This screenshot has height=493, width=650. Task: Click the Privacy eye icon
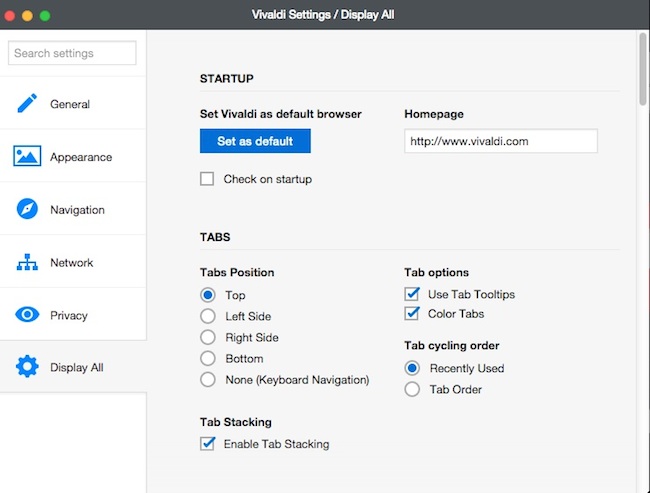[x=27, y=315]
